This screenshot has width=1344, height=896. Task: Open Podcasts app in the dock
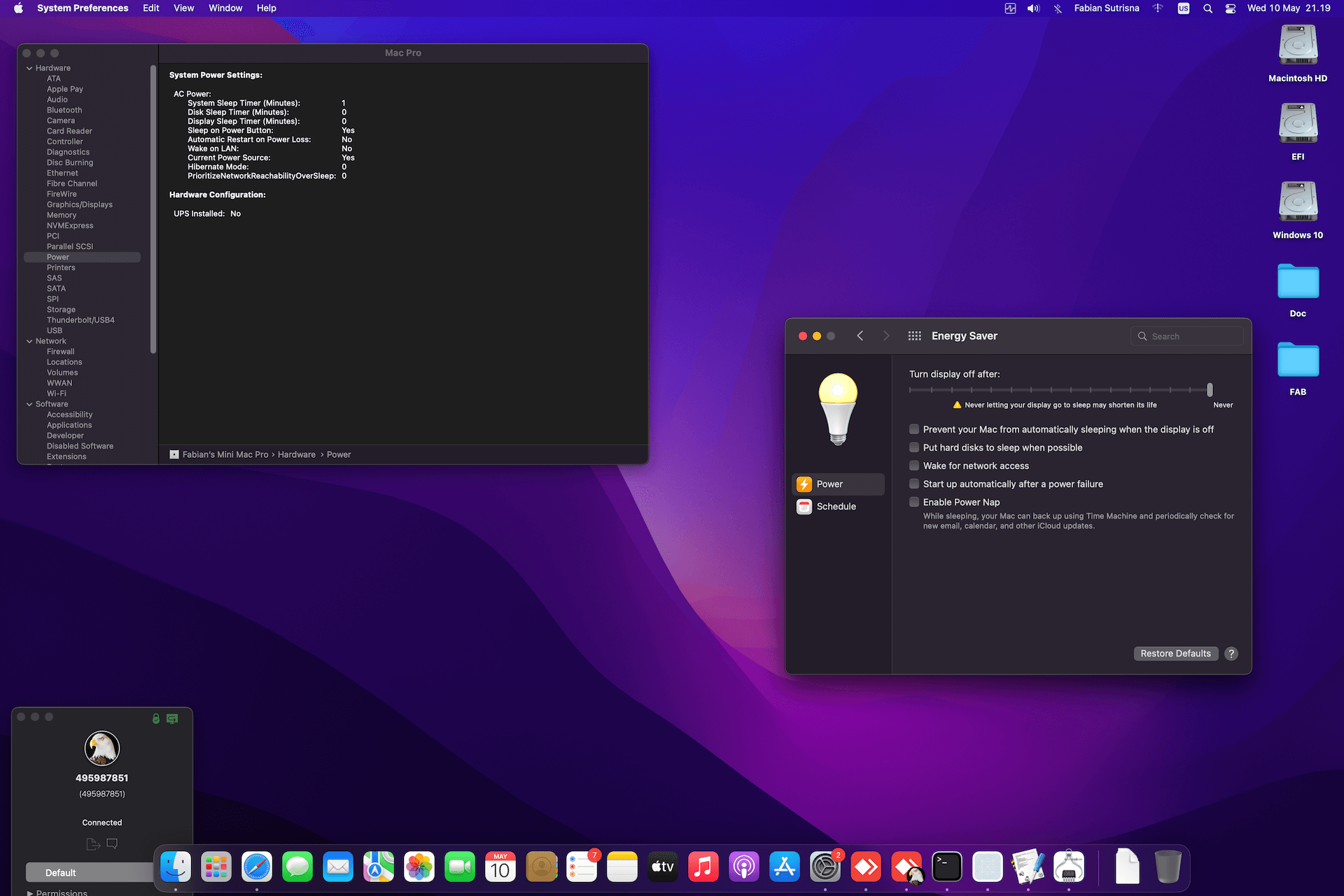pyautogui.click(x=744, y=867)
